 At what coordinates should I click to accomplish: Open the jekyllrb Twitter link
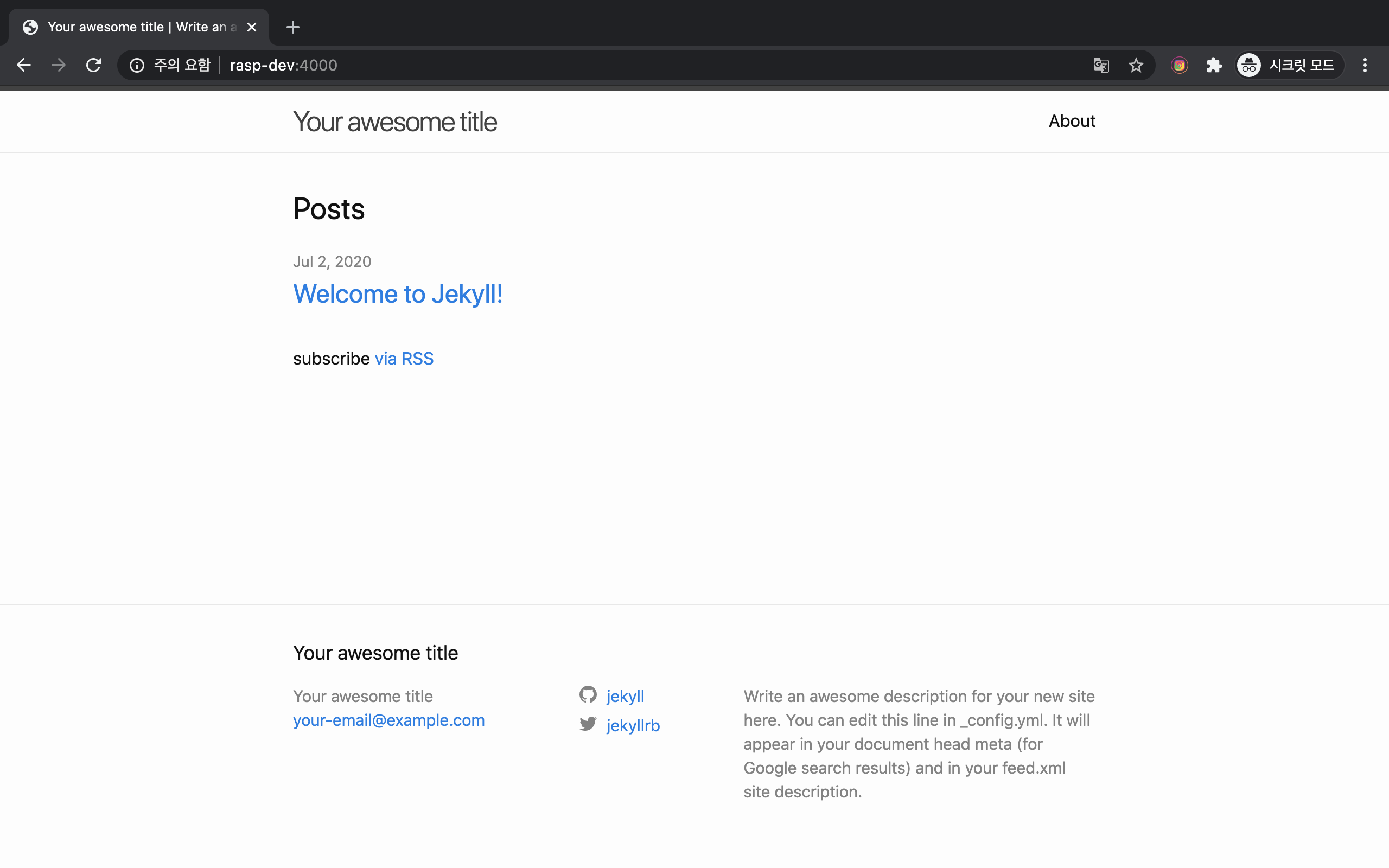tap(633, 726)
